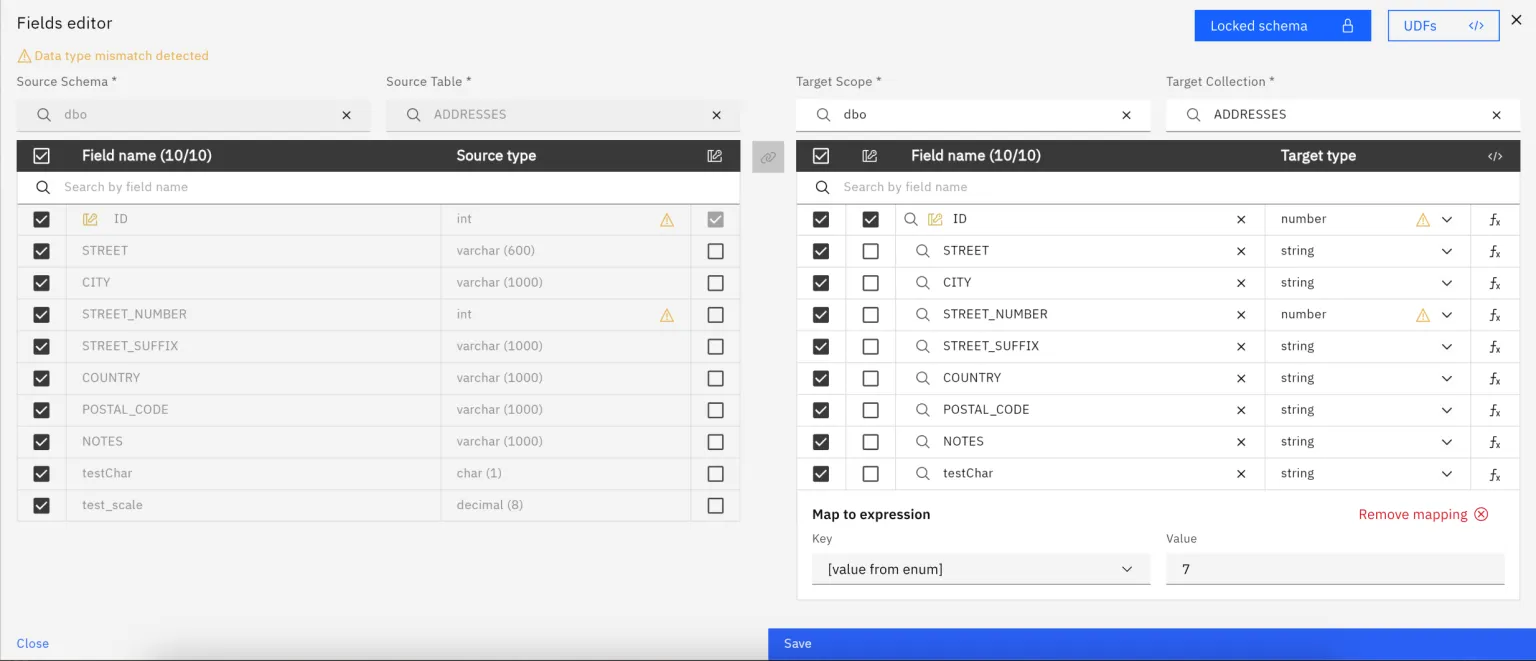Open target type dropdown for STREET
Viewport: 1536px width, 661px height.
[x=1446, y=251]
